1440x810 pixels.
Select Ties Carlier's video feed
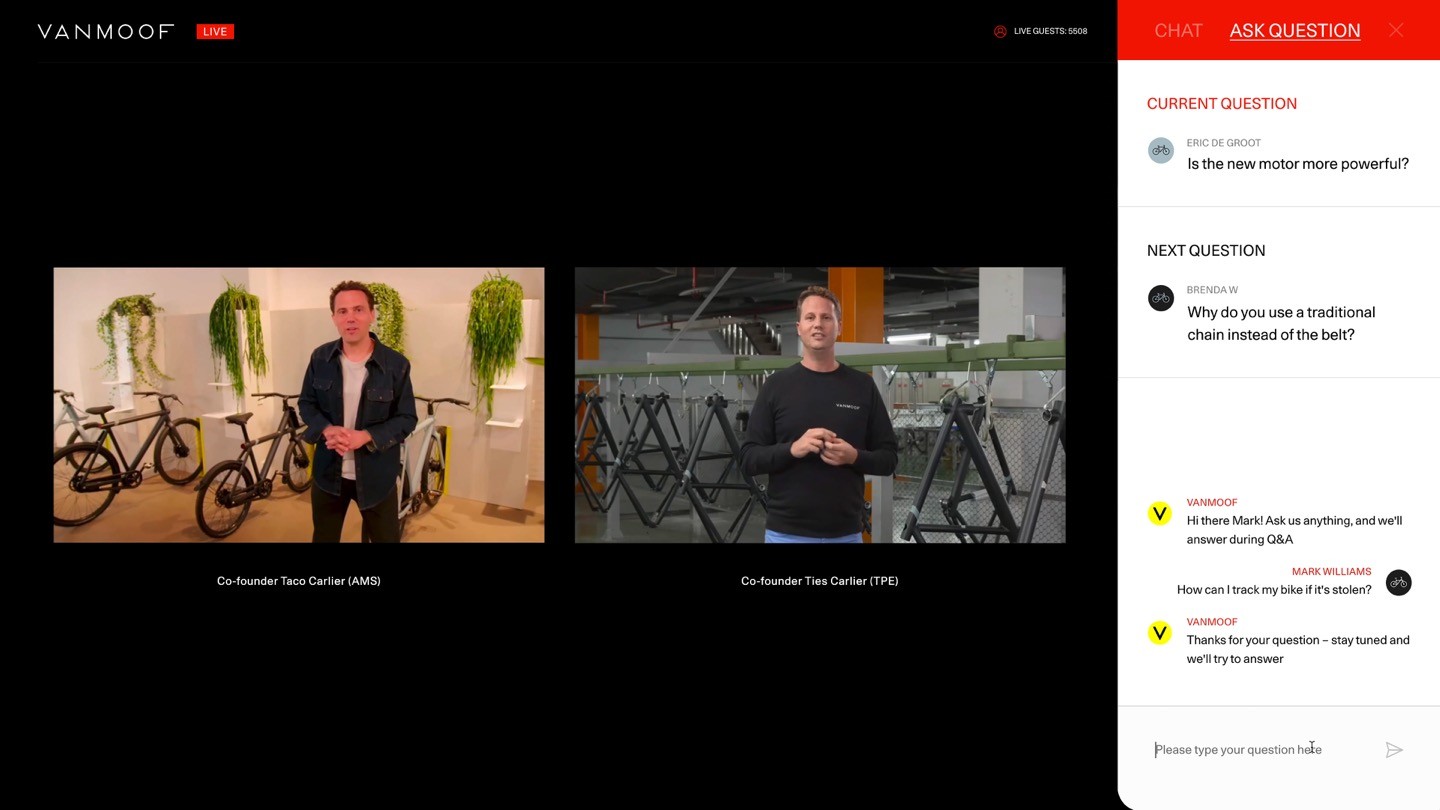point(820,405)
